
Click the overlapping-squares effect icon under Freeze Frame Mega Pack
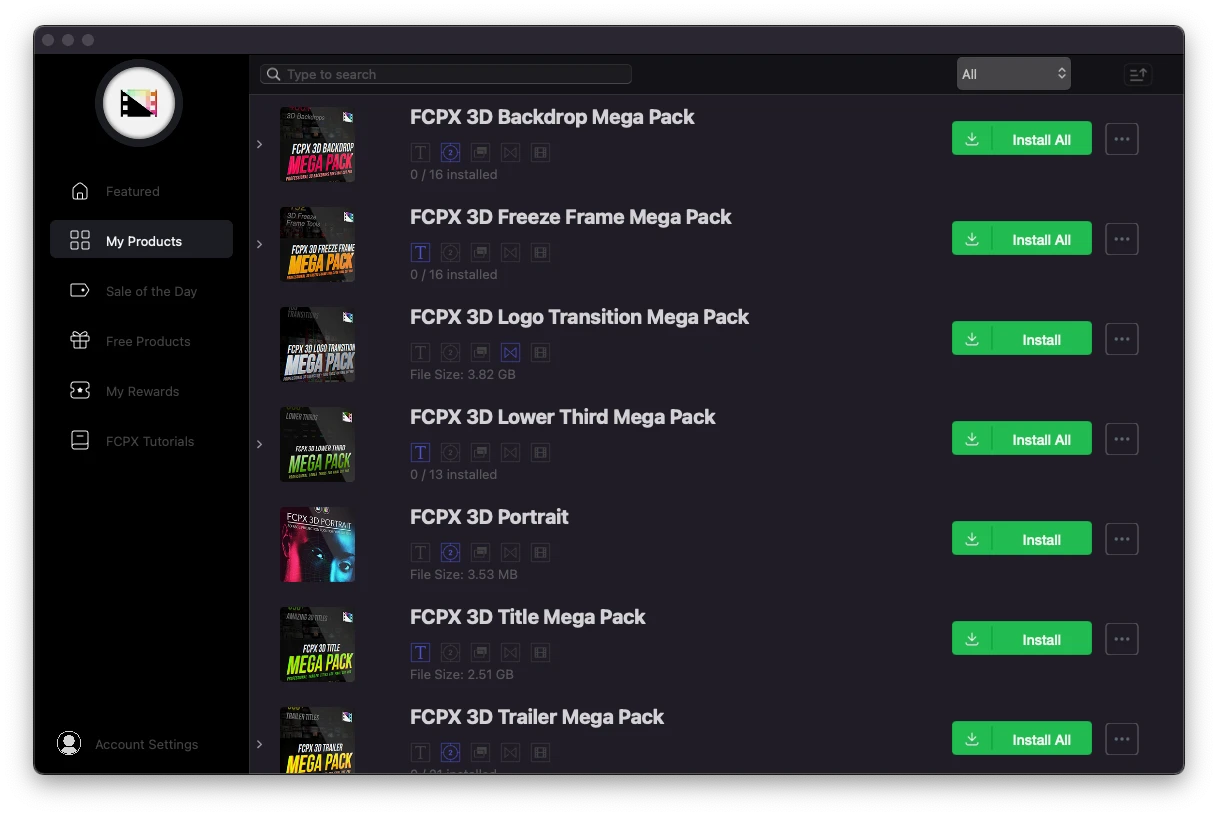(x=480, y=252)
